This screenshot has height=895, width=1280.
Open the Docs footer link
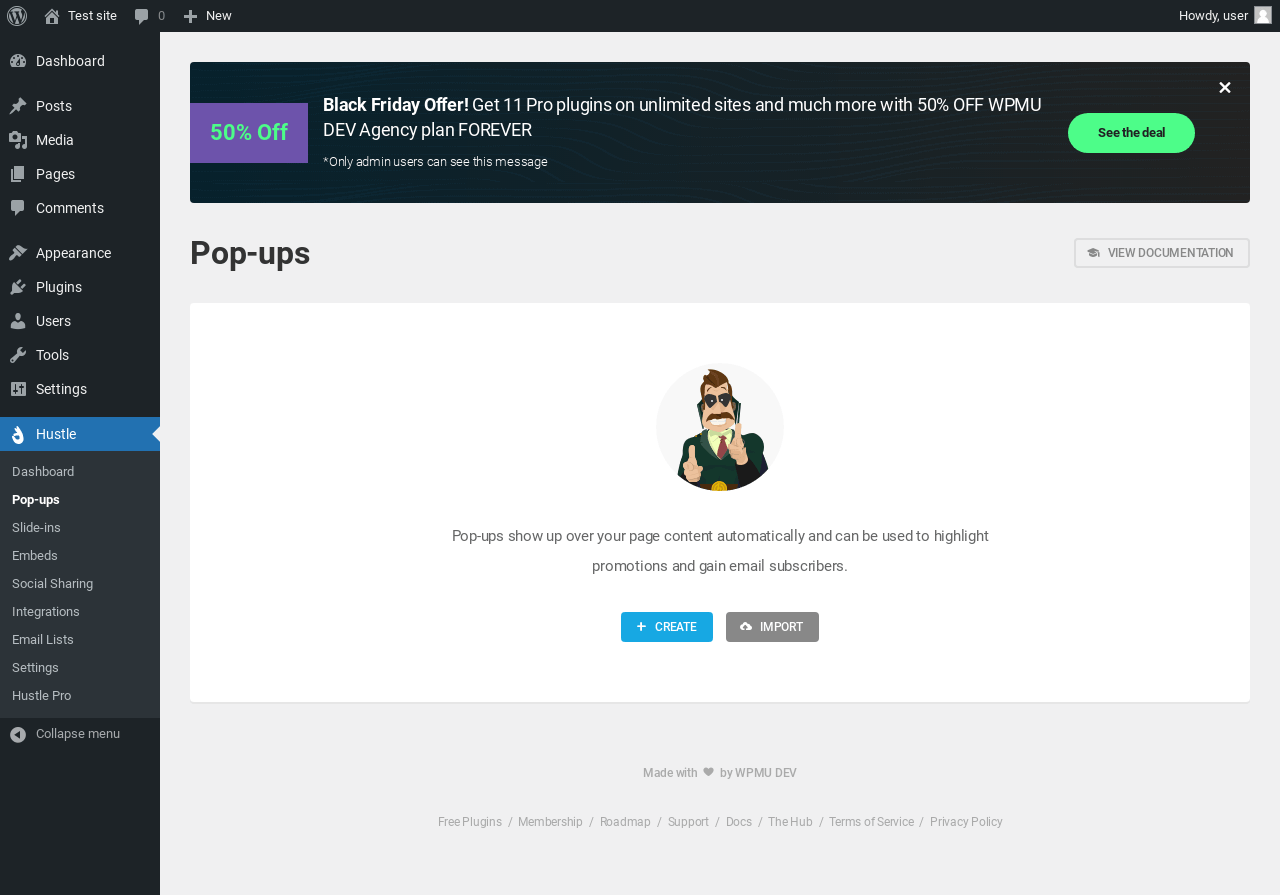click(x=739, y=822)
